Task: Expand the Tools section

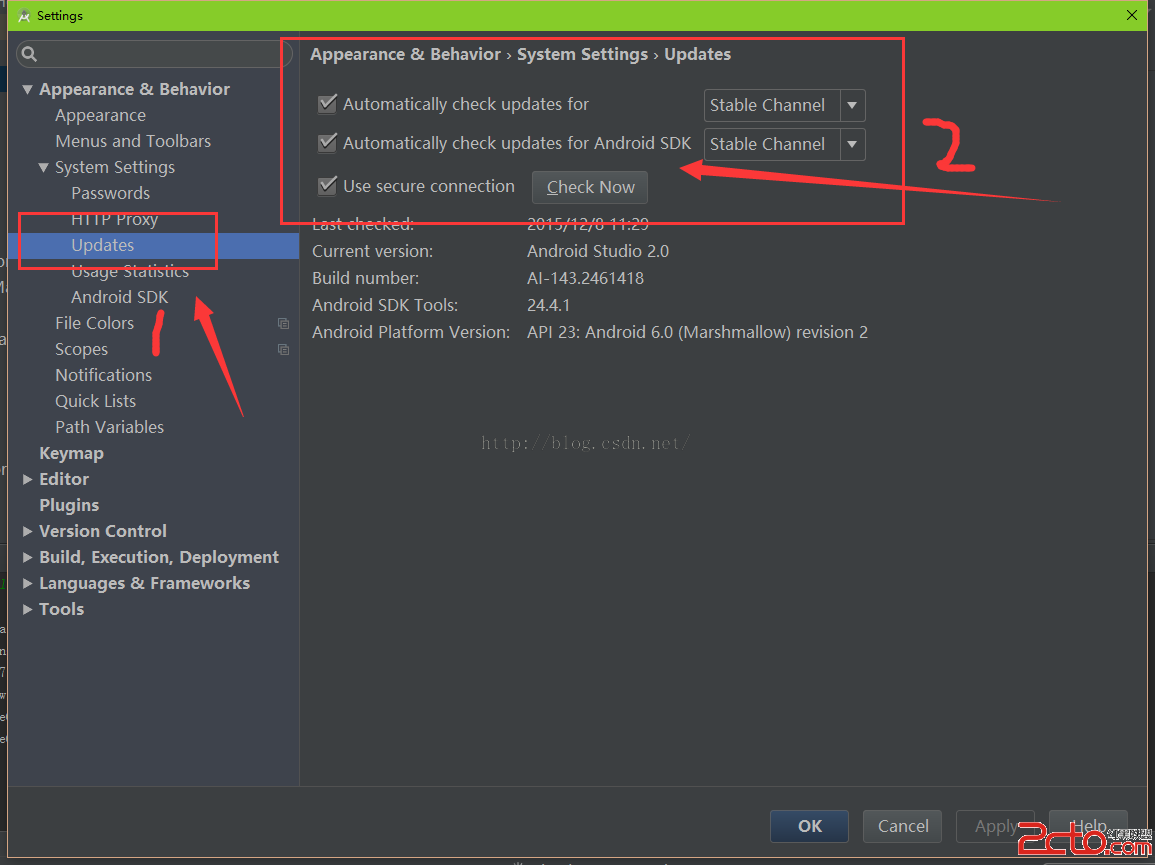Action: (x=27, y=609)
